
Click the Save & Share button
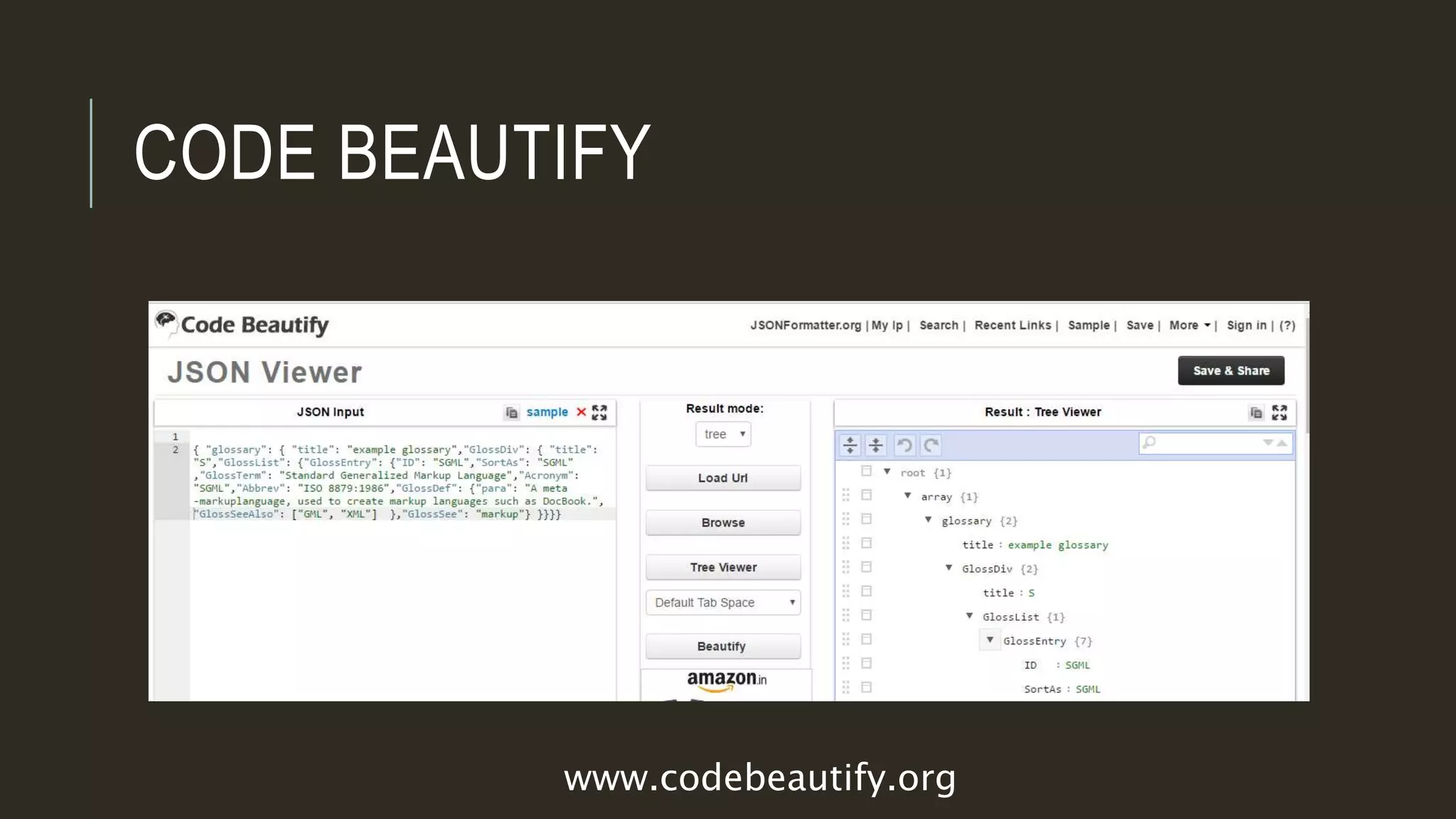[x=1231, y=370]
